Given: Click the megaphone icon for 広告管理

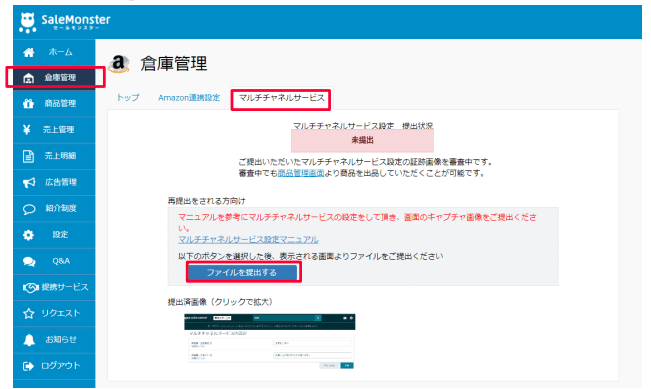Looking at the screenshot, I should [29, 182].
